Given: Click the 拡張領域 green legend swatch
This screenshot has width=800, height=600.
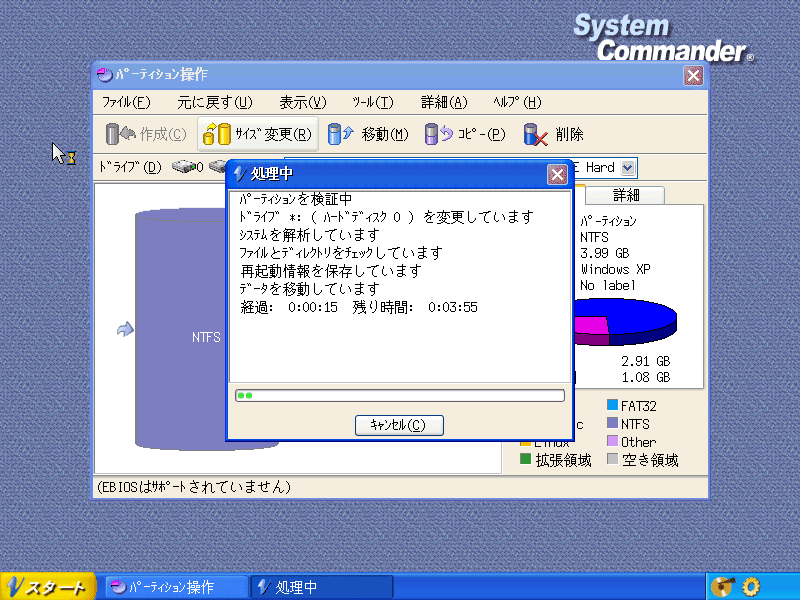Looking at the screenshot, I should point(526,459).
